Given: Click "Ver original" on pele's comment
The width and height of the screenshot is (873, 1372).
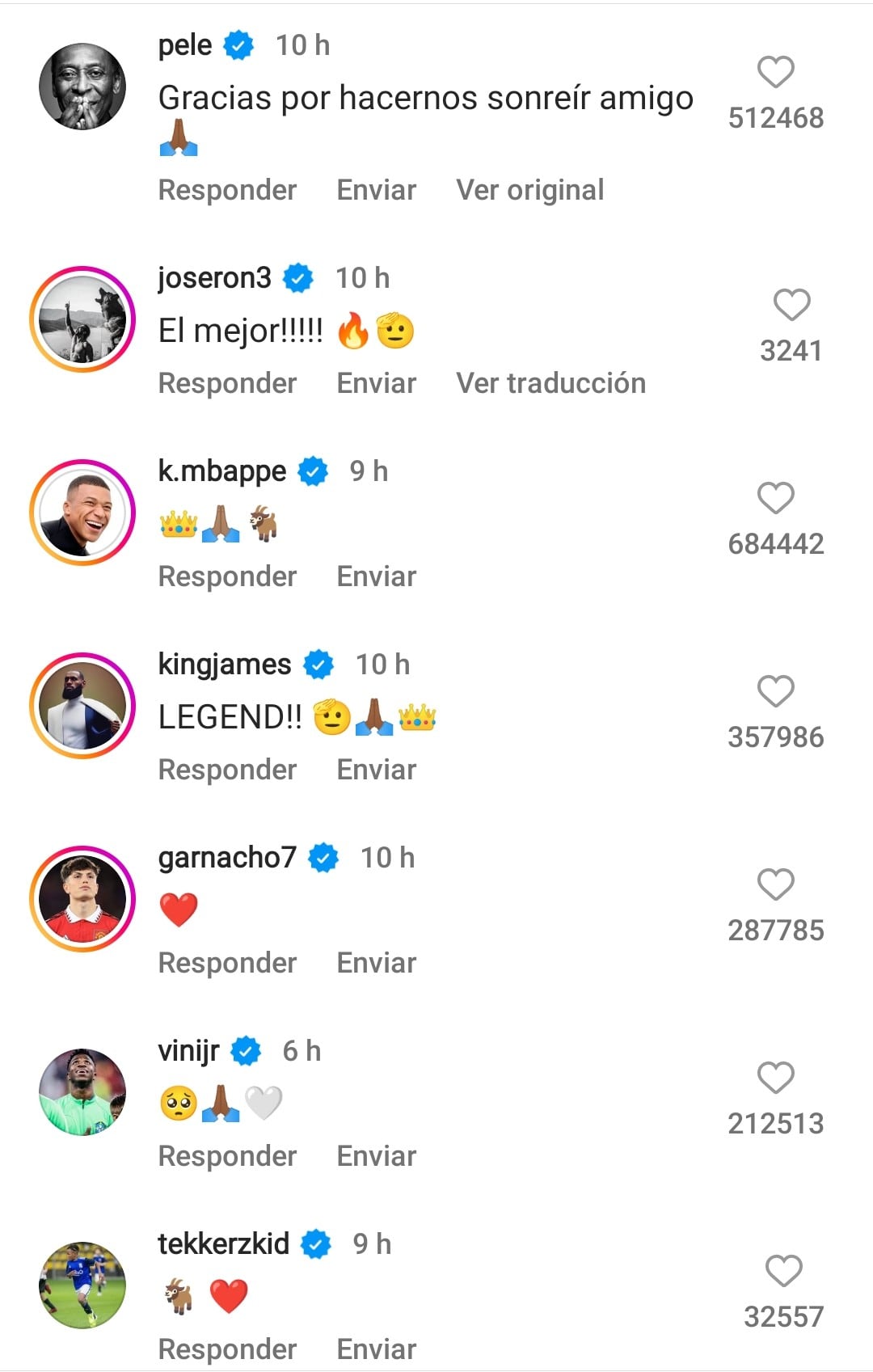Looking at the screenshot, I should click(x=529, y=190).
